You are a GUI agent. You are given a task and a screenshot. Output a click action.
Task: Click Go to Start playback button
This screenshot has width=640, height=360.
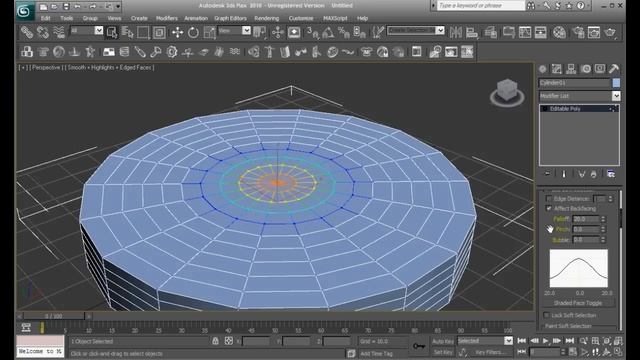coord(522,341)
